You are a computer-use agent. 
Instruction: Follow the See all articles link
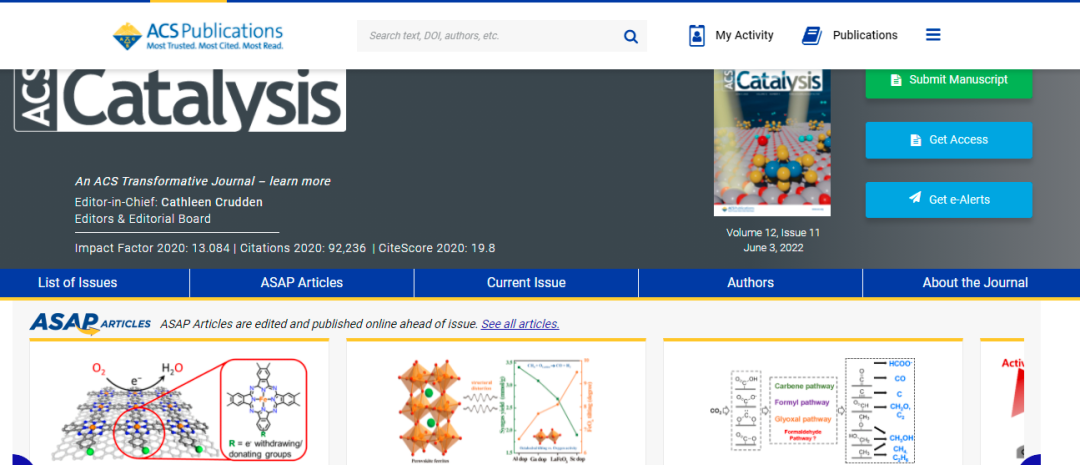(x=520, y=324)
